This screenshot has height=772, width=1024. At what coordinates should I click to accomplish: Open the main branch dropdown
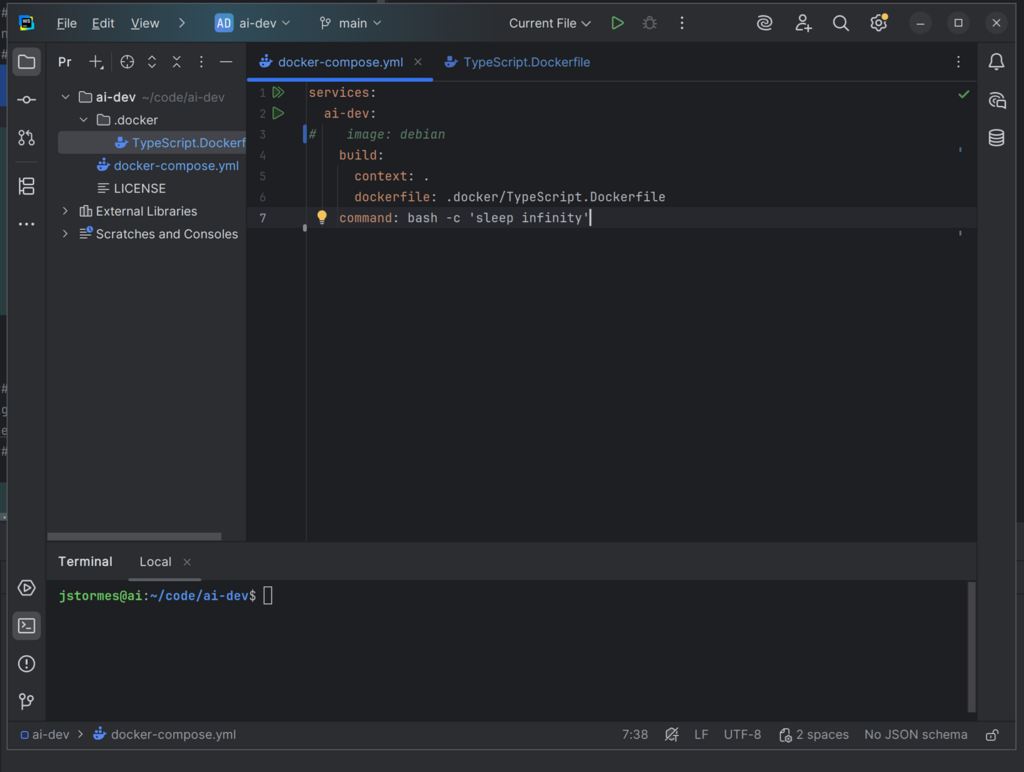350,23
